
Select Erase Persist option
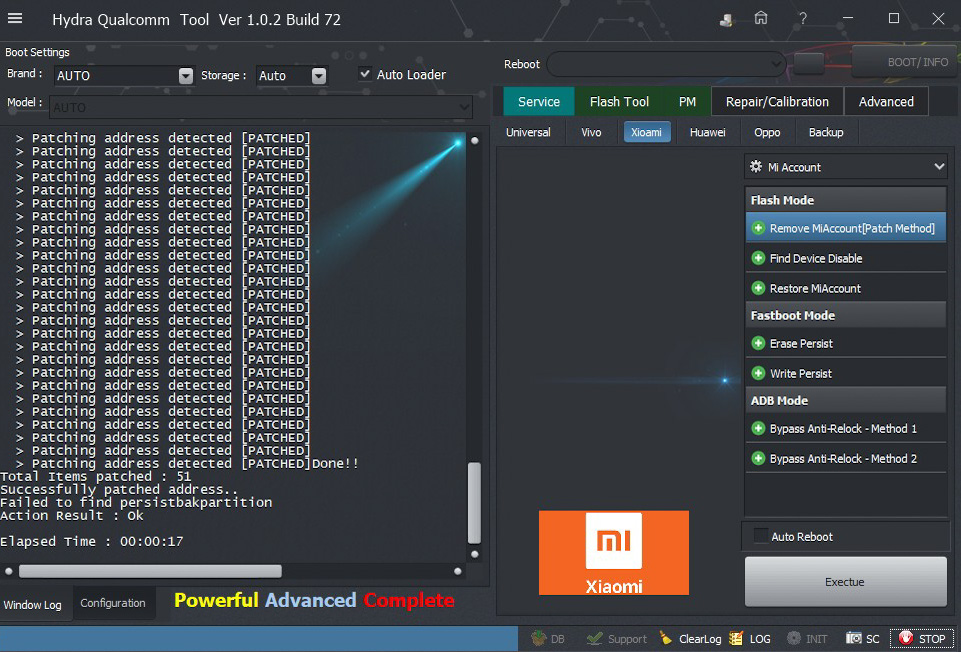coord(846,343)
